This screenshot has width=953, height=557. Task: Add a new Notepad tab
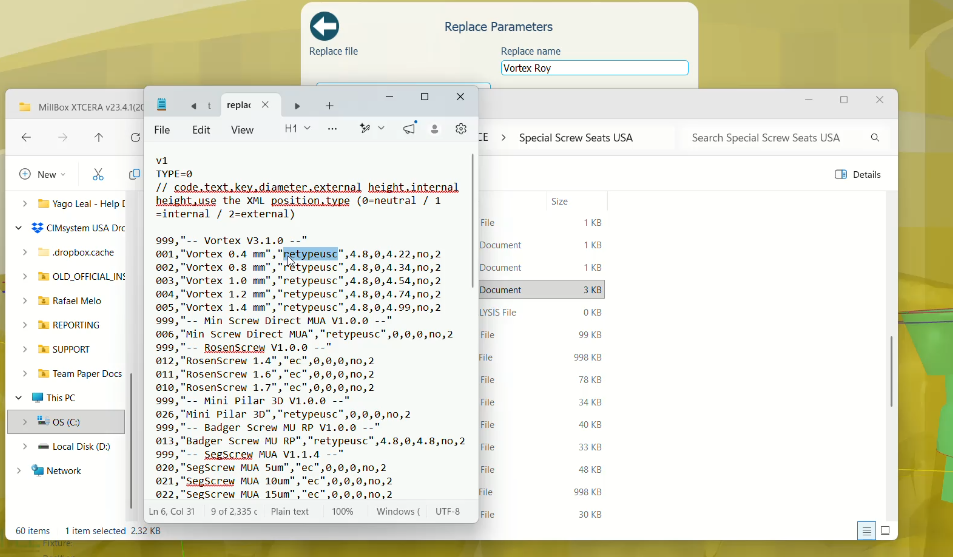point(329,105)
